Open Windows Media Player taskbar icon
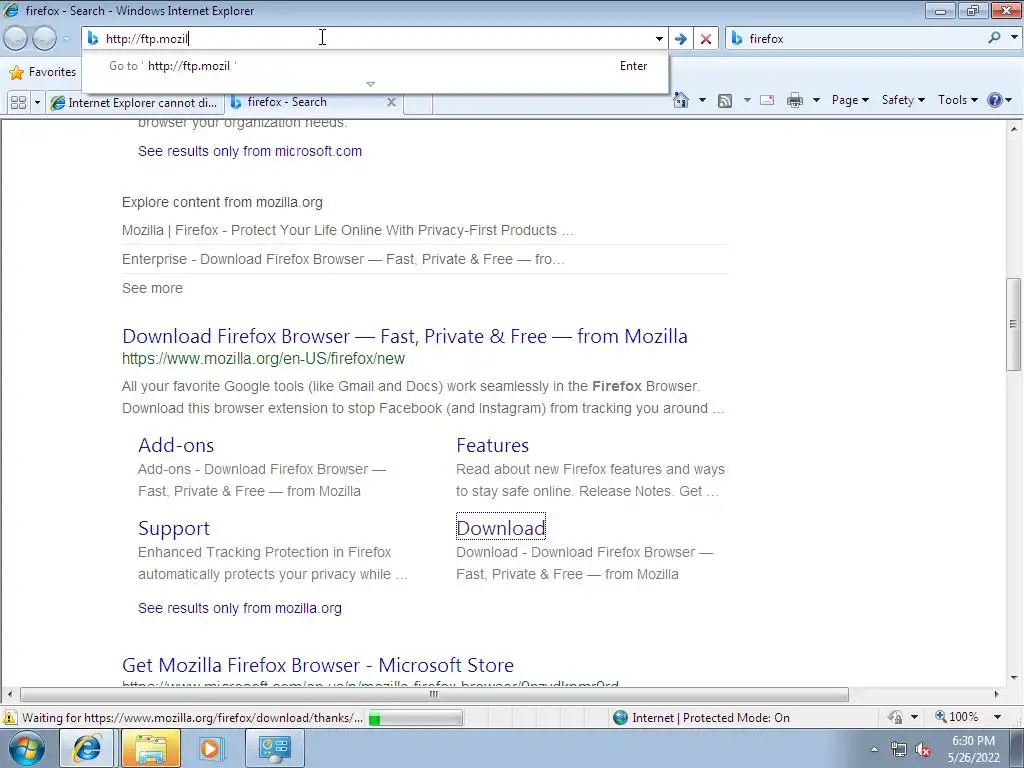 (x=210, y=748)
